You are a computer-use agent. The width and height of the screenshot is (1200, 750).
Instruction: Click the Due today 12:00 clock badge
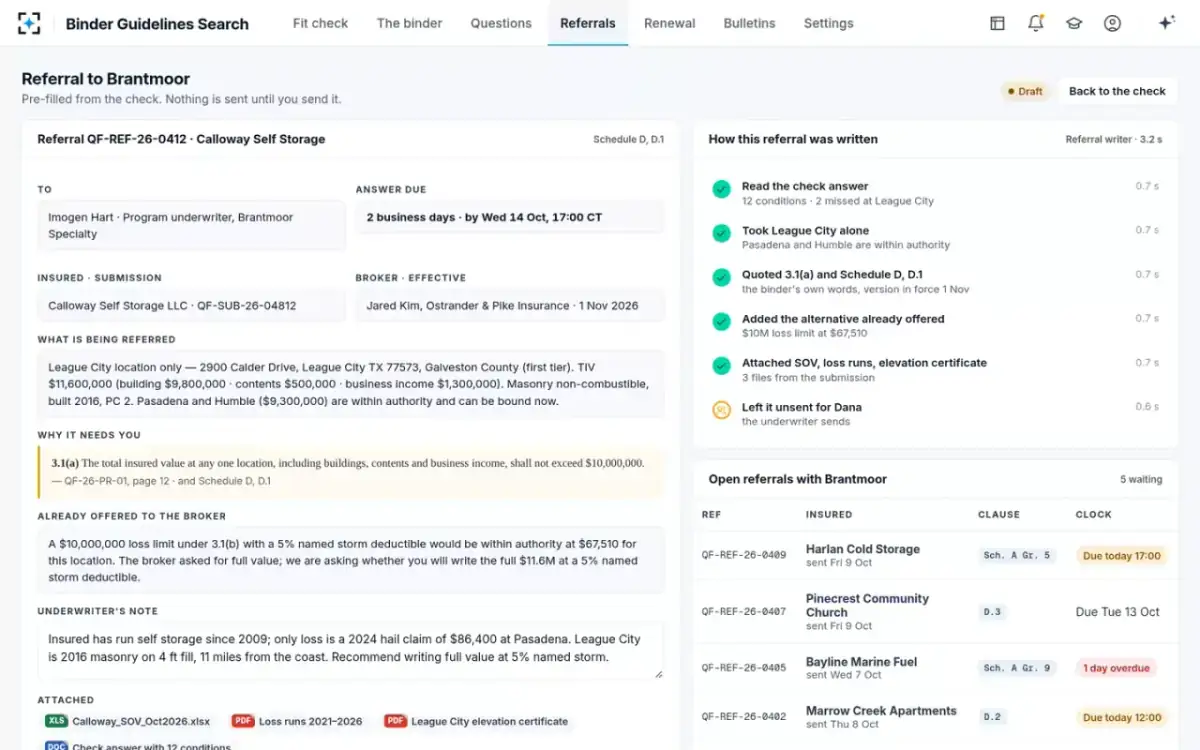point(1122,717)
